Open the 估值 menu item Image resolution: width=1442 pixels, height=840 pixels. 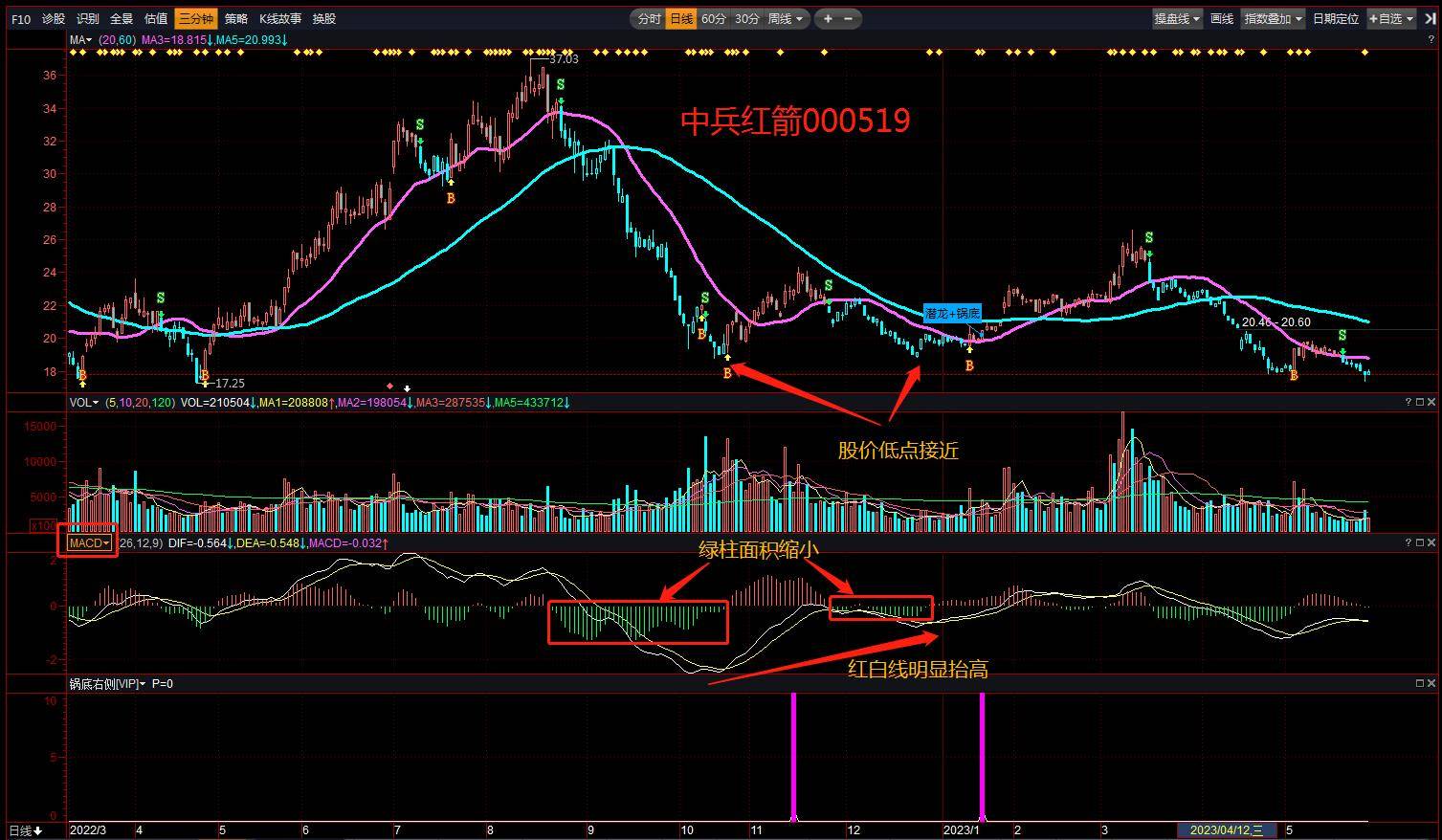coord(156,18)
